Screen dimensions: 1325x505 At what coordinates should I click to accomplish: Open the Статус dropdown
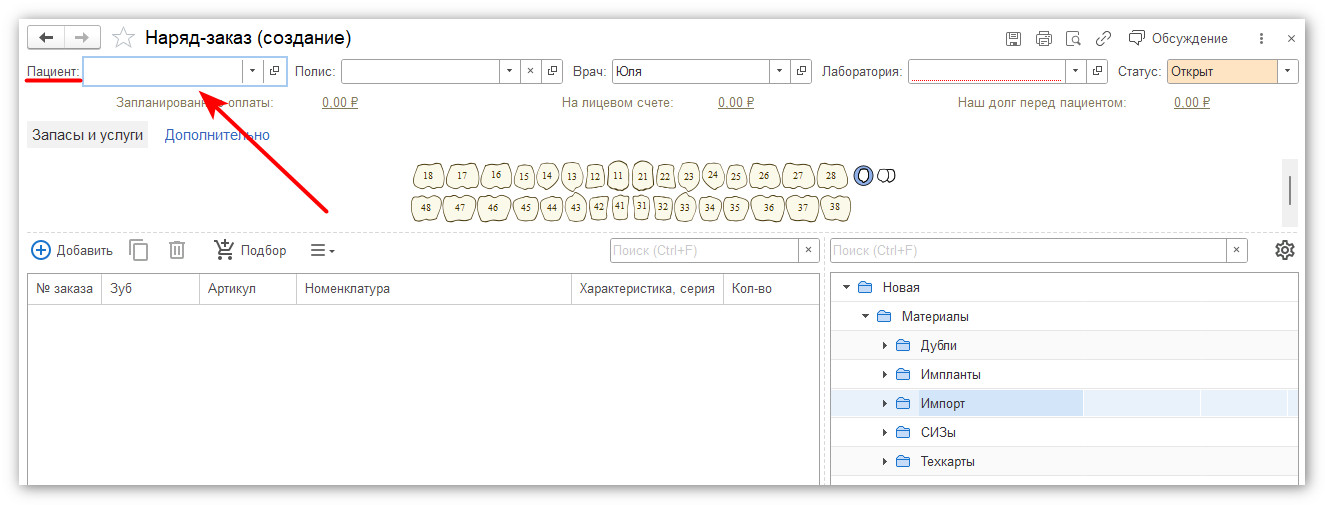click(1287, 71)
